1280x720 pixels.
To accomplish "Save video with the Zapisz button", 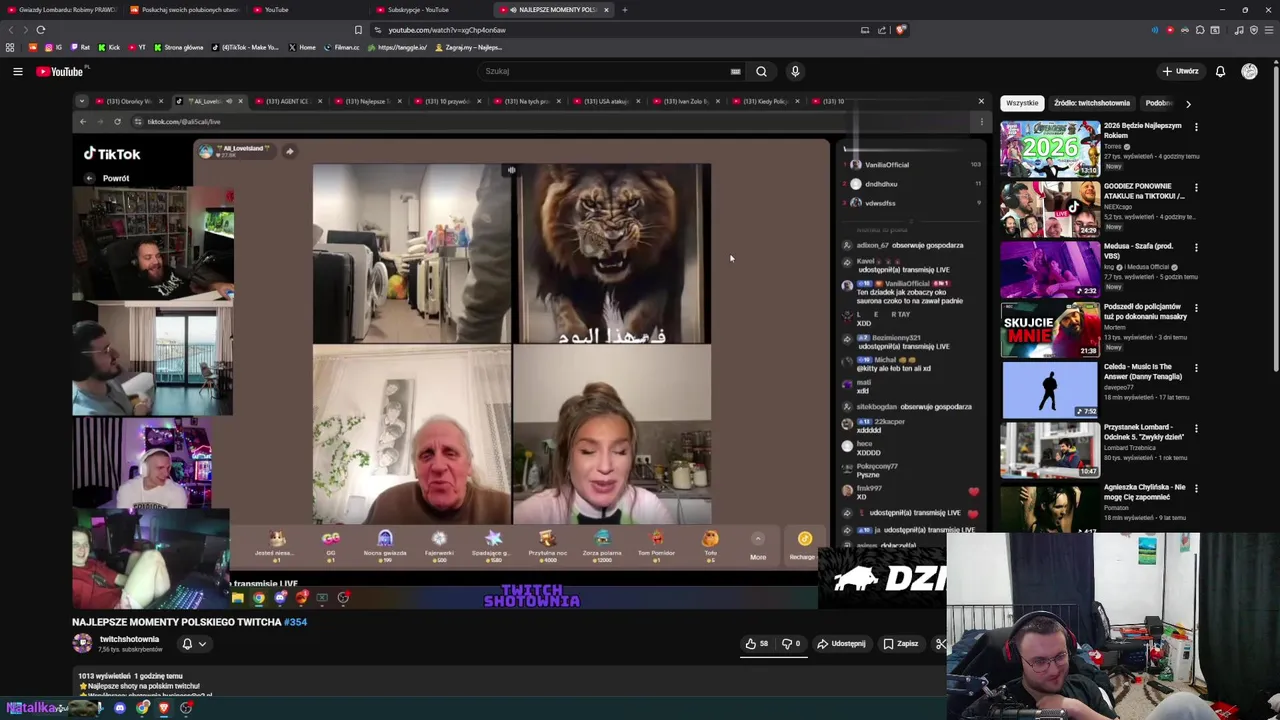I will click(901, 644).
